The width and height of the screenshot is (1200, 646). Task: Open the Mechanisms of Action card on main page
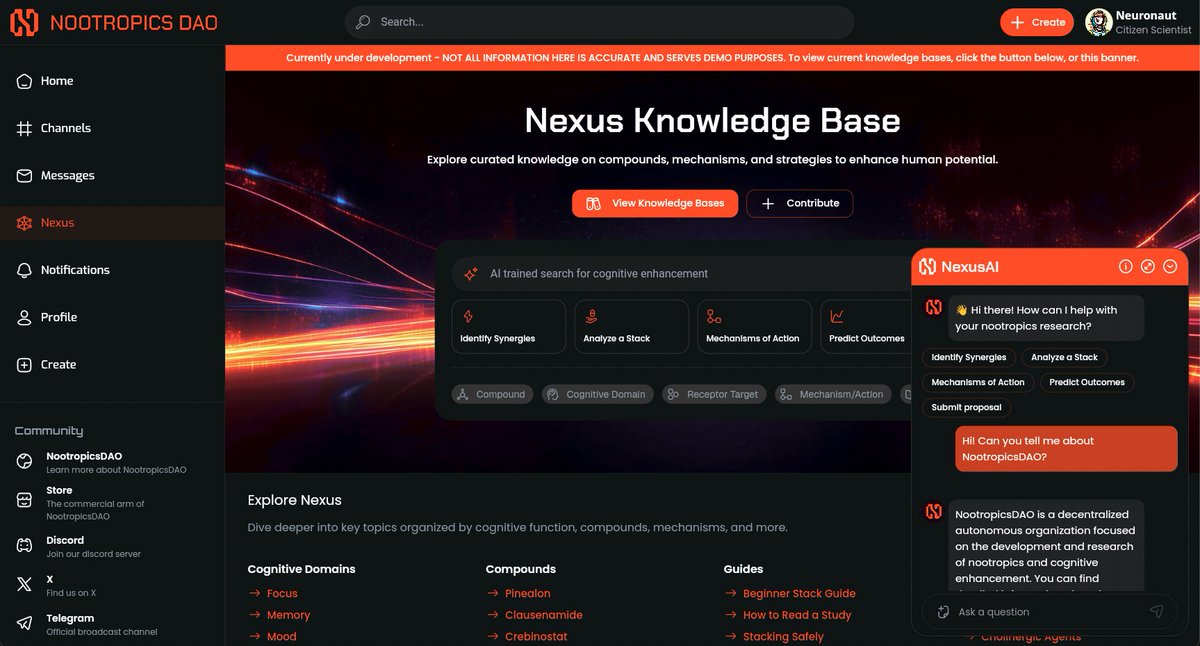pos(754,327)
